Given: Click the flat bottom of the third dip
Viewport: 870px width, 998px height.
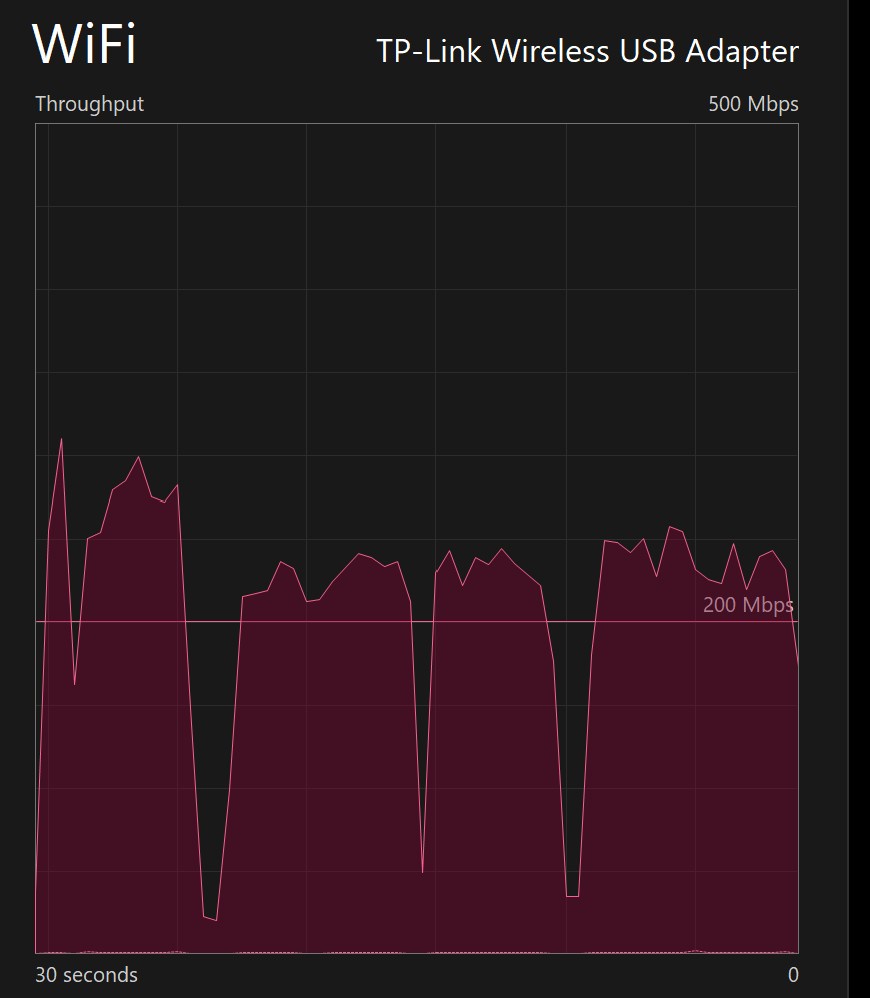Looking at the screenshot, I should pos(572,895).
